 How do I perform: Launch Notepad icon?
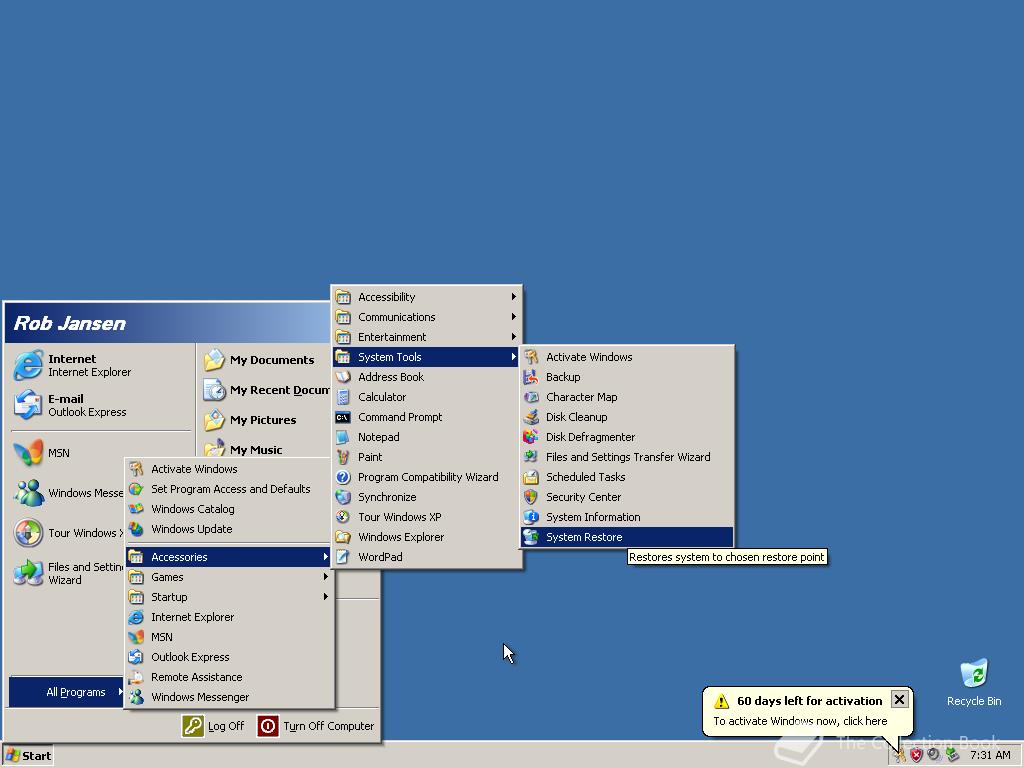pos(343,437)
